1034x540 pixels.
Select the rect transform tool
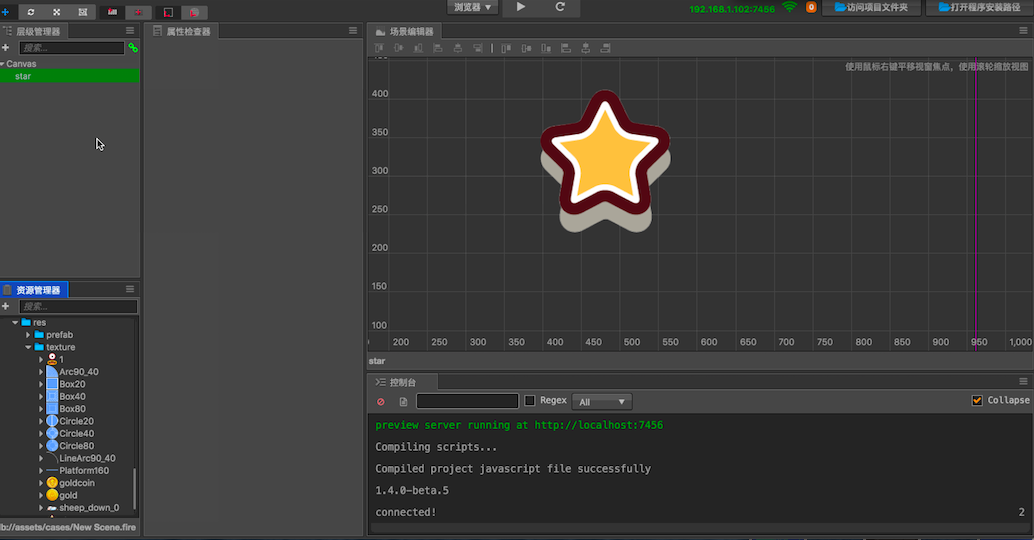(83, 12)
